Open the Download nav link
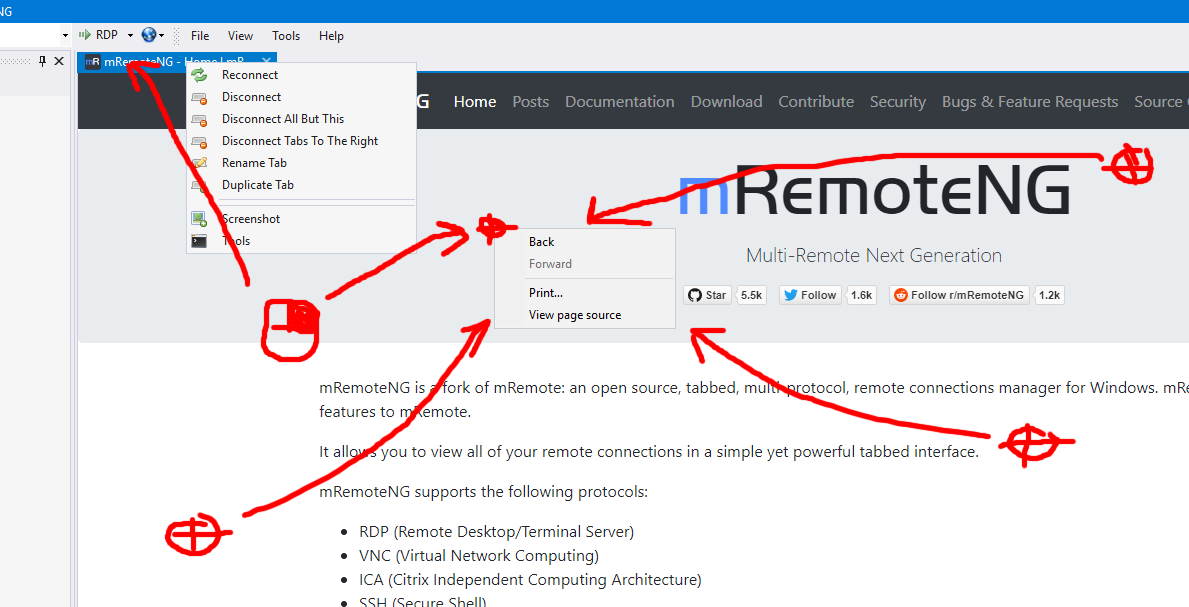1189x607 pixels. point(726,102)
